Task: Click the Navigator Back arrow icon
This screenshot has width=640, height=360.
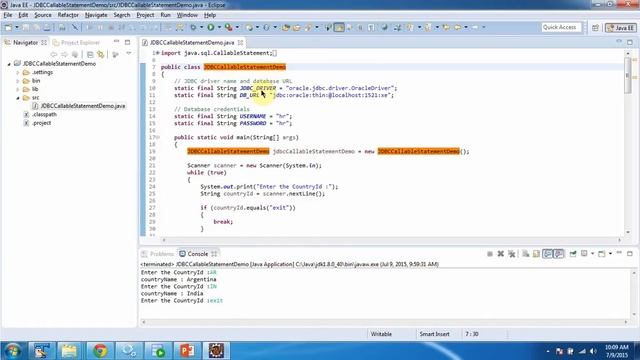Action: pyautogui.click(x=53, y=54)
